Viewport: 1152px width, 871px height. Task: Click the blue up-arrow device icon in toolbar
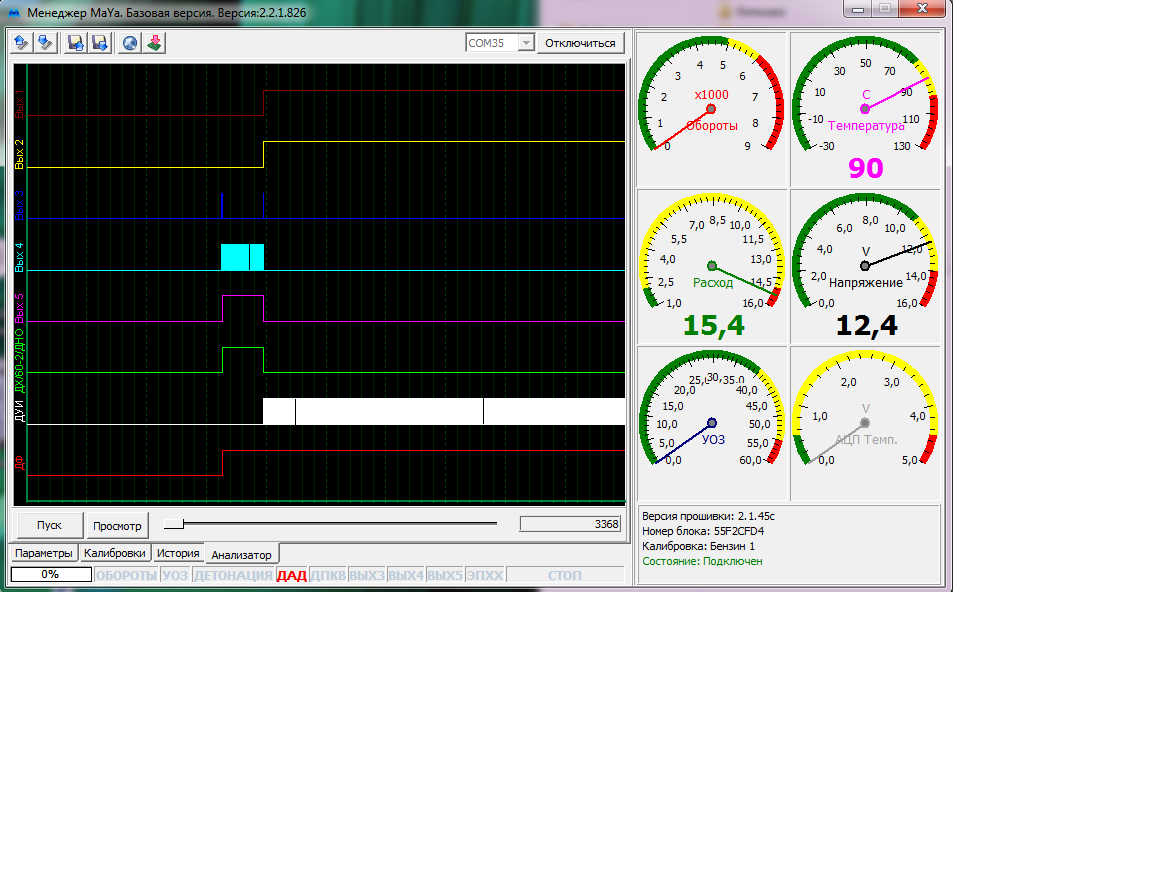coord(21,43)
